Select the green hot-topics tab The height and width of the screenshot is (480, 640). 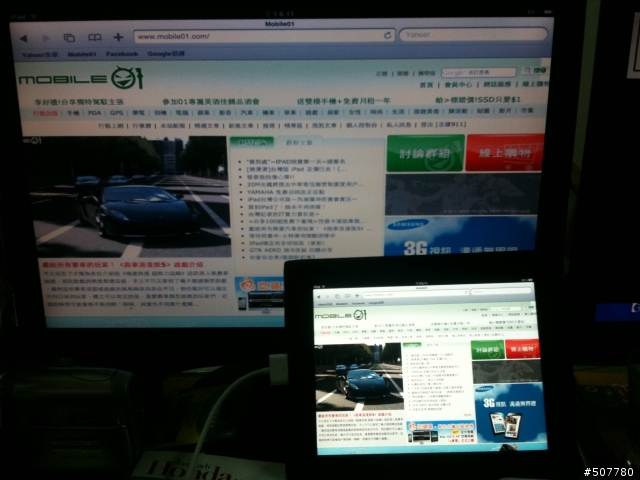tap(251, 143)
